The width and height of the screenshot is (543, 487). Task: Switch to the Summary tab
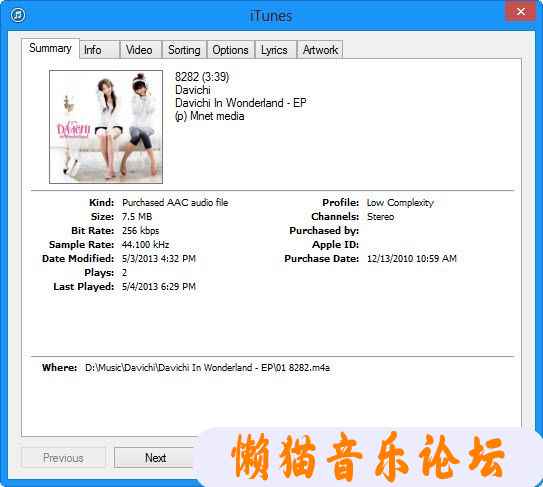(50, 48)
